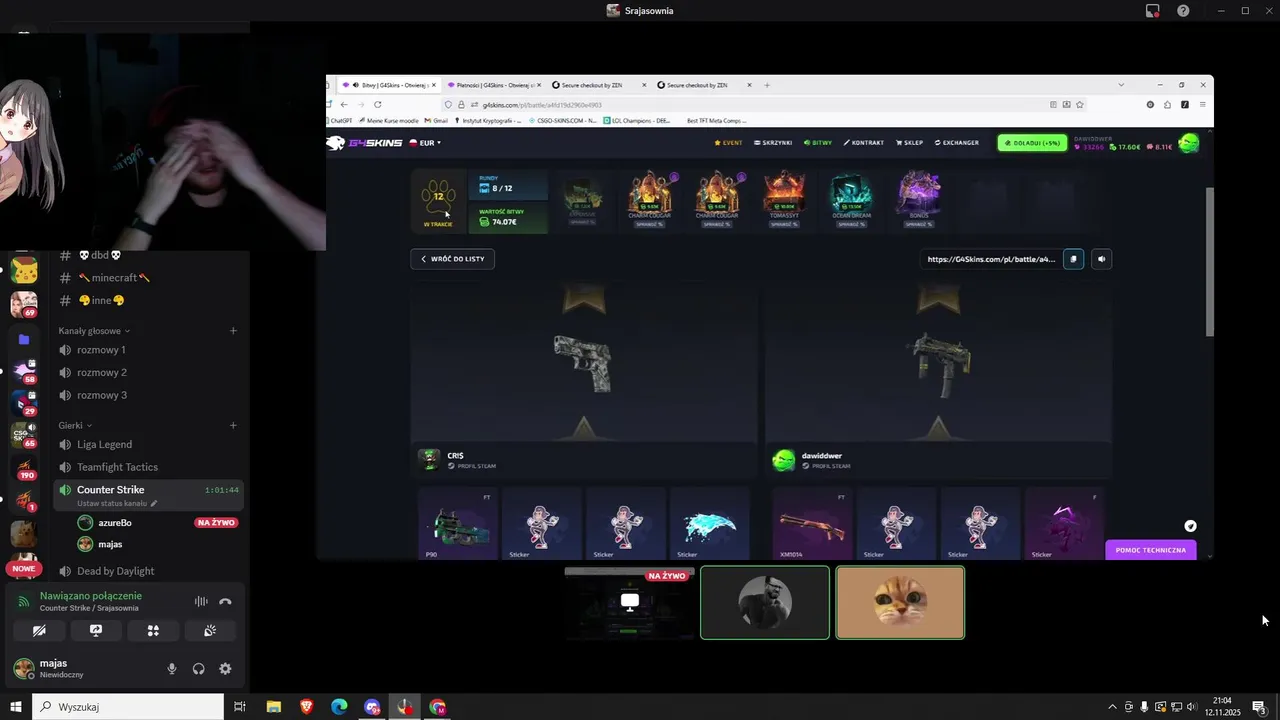This screenshot has width=1280, height=720.
Task: Select azureBo's live stream thumbnail
Action: [629, 603]
